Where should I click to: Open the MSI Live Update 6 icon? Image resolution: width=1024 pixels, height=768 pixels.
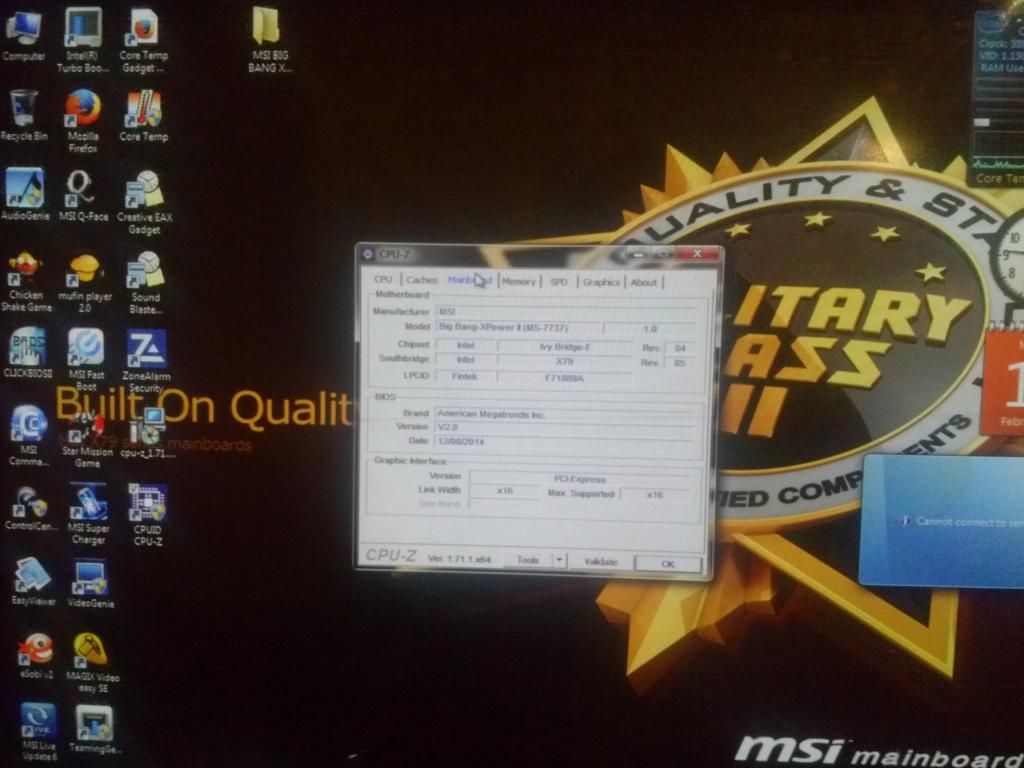(39, 732)
